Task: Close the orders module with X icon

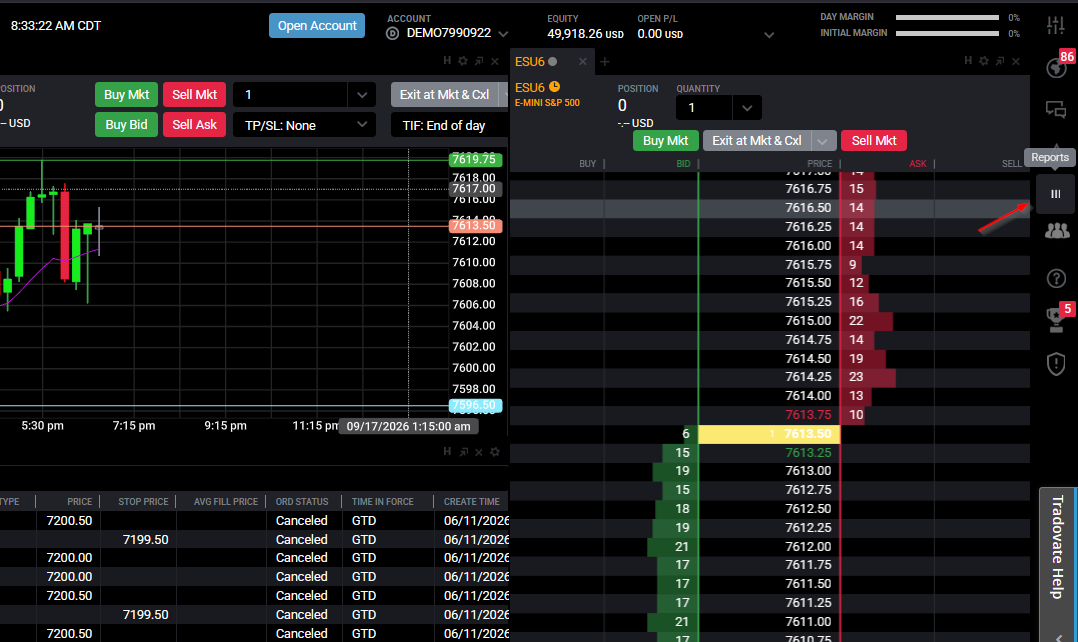Action: (x=479, y=452)
